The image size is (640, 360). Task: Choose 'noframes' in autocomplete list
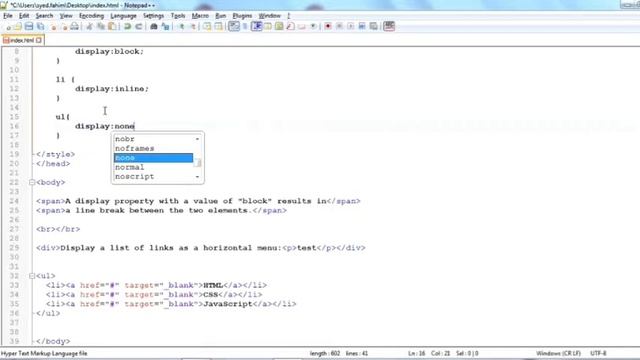pyautogui.click(x=153, y=149)
